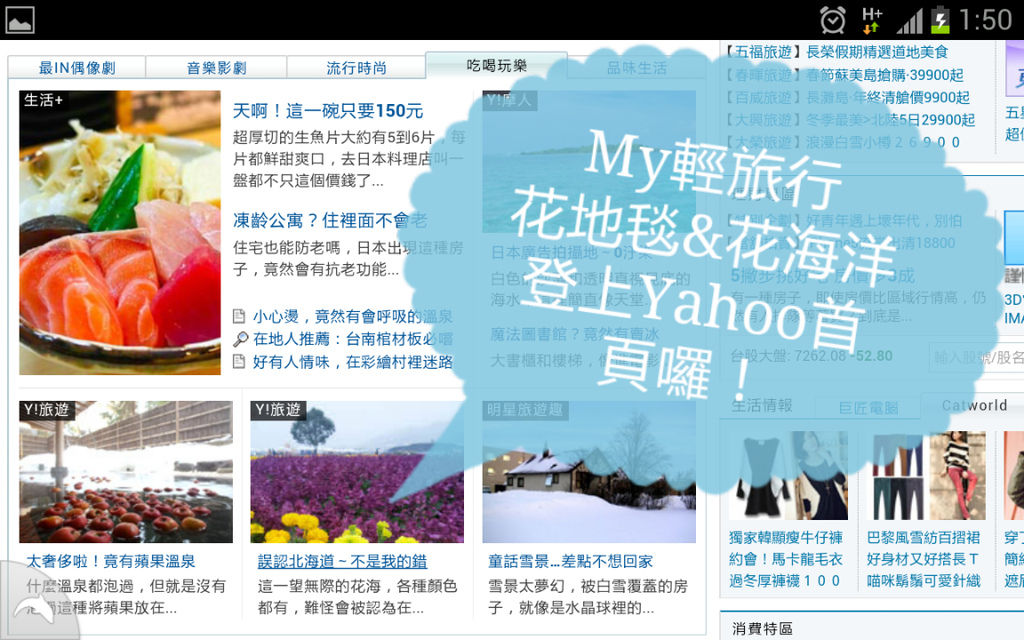This screenshot has height=640, width=1024.
Task: Open article 童話雪景…差點不想回家
Action: point(571,561)
